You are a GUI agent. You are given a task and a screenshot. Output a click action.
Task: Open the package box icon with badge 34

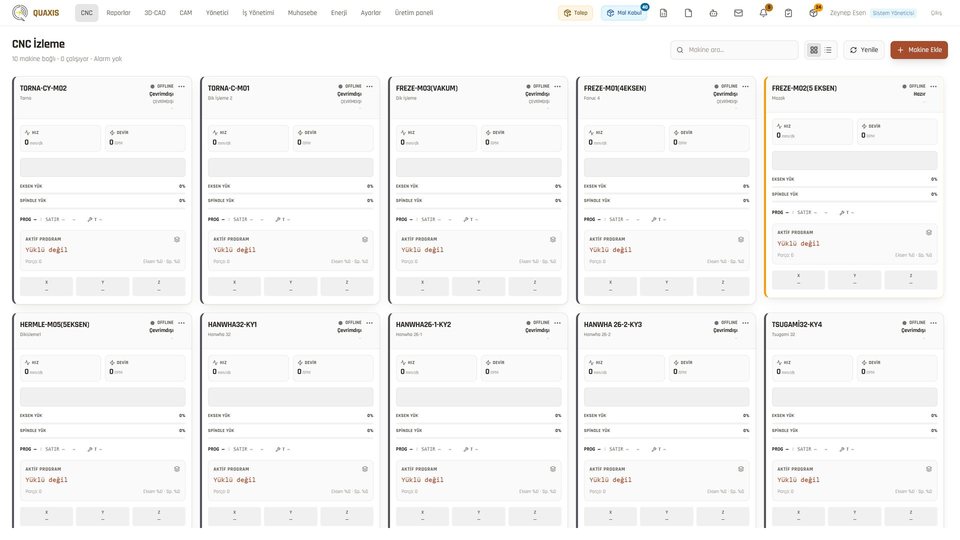click(813, 13)
